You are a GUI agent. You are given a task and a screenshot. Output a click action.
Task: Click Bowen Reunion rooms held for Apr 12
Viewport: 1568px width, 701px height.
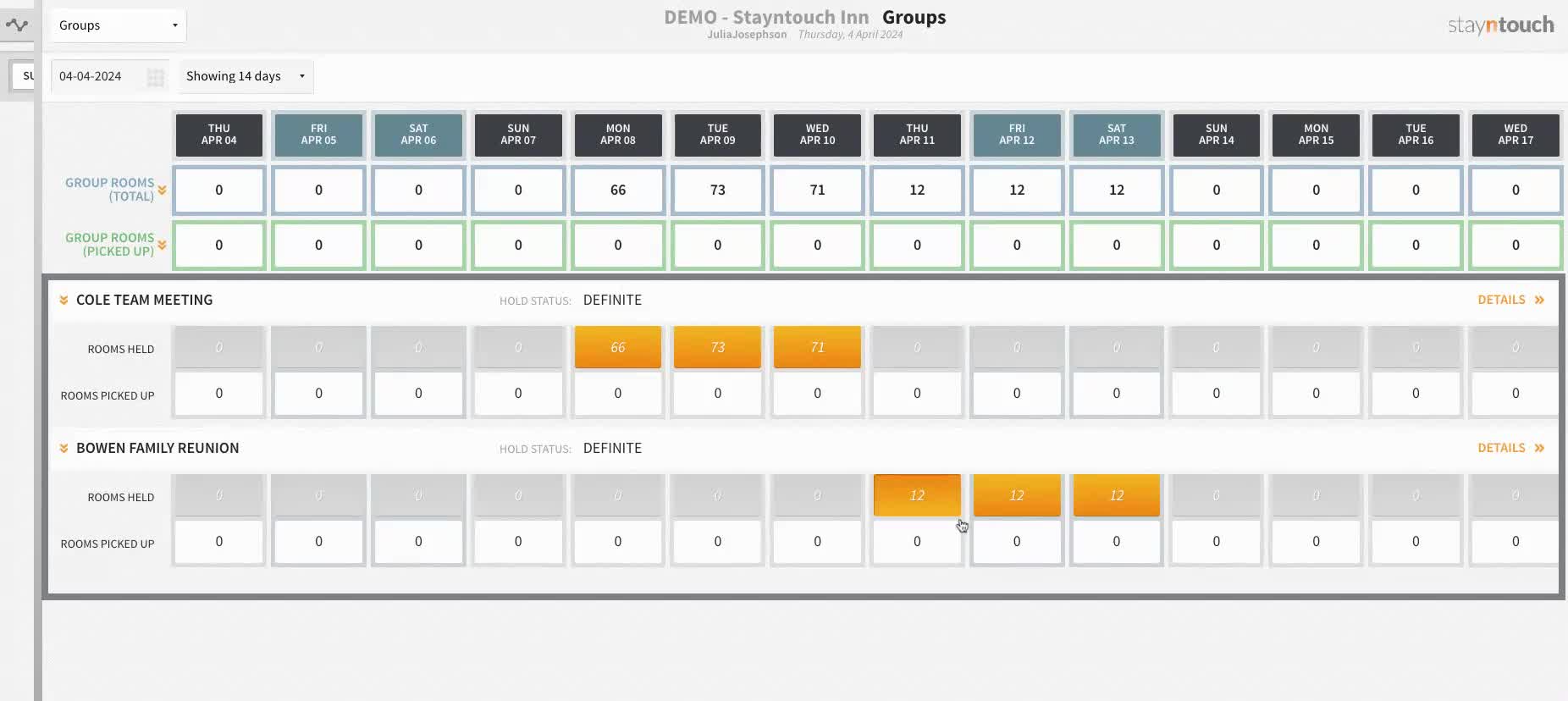[x=1017, y=495]
